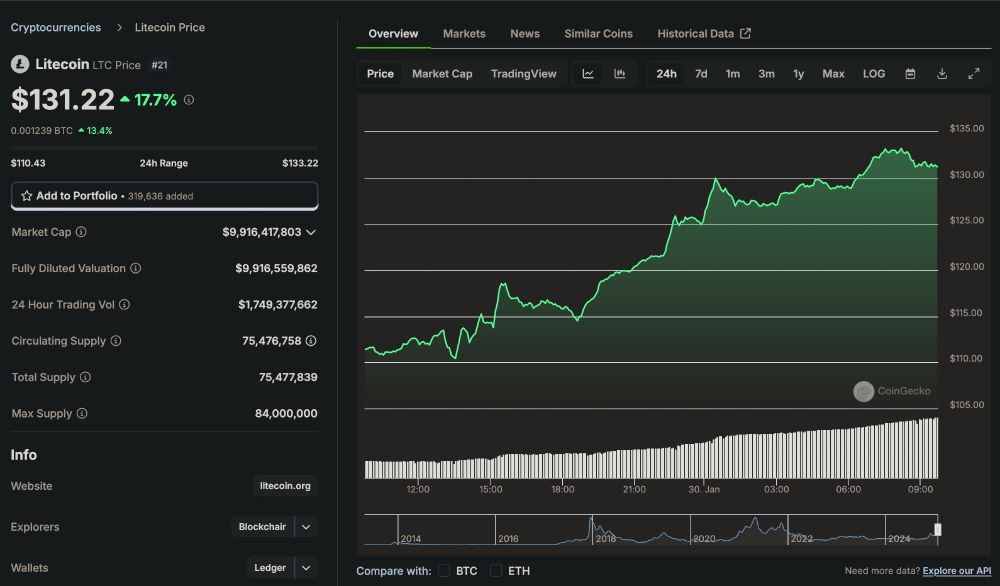Show Fully Diluted Valuation info tooltip
The width and height of the screenshot is (1000, 586).
pos(136,268)
